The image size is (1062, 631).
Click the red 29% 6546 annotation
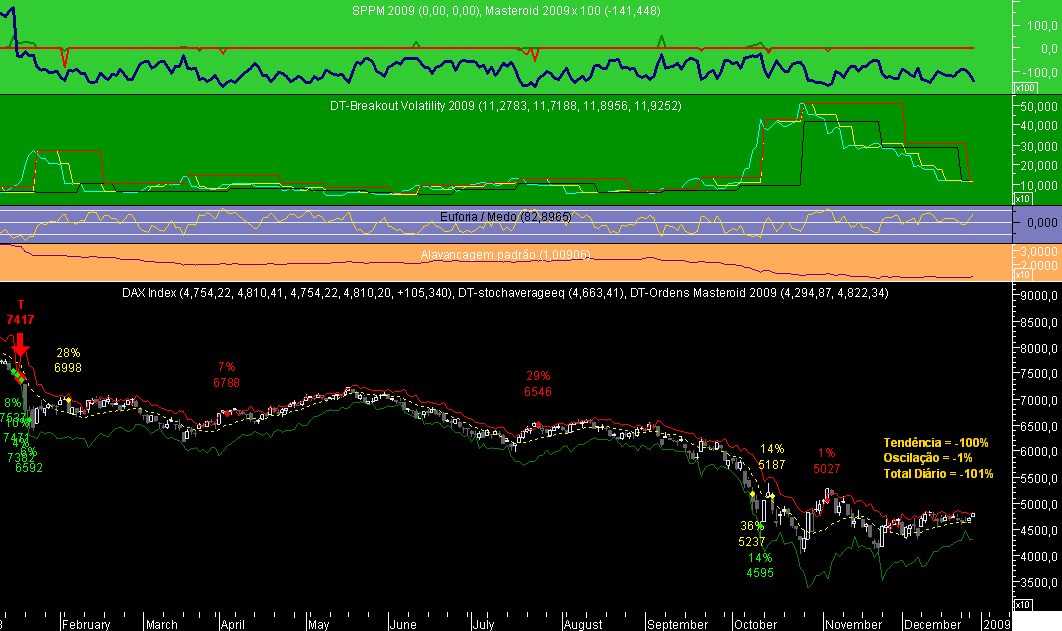point(538,384)
